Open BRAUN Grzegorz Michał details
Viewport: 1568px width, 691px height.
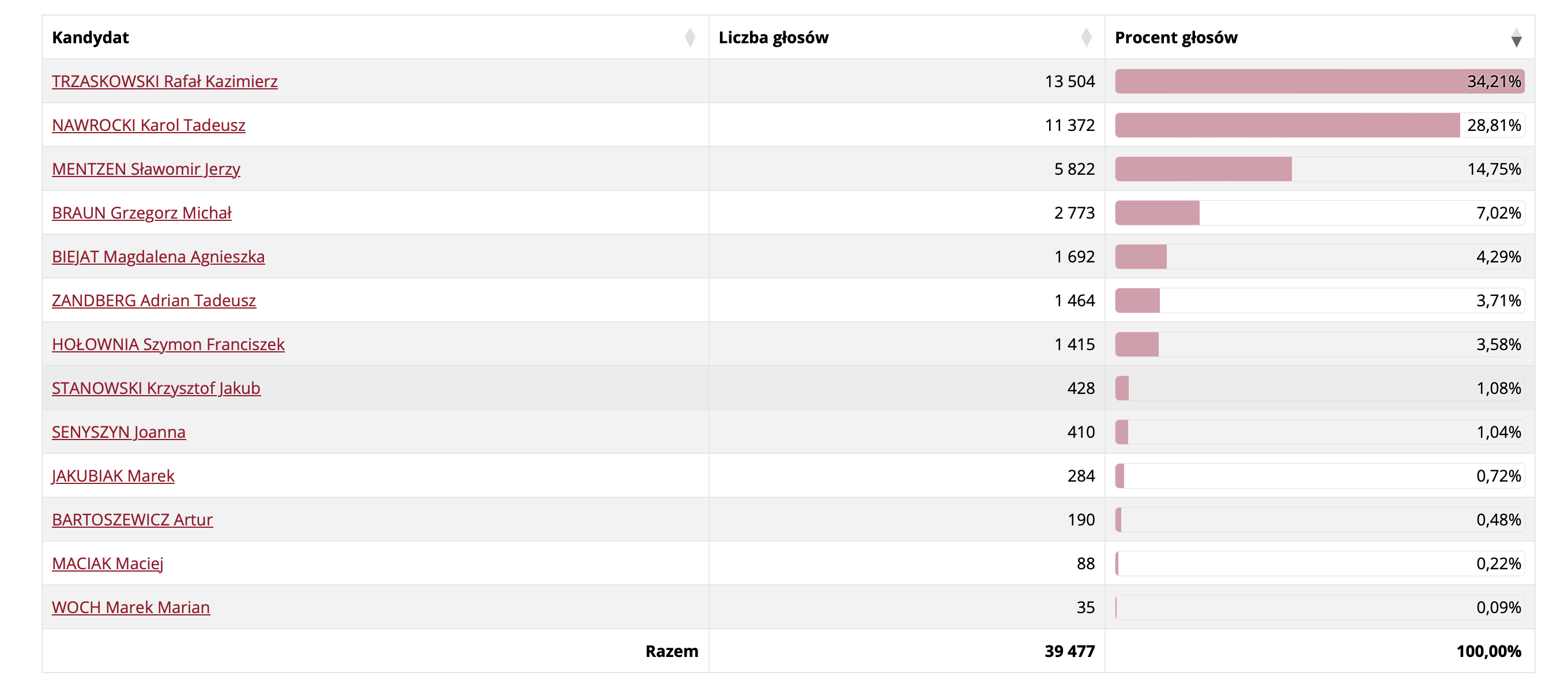[x=142, y=213]
